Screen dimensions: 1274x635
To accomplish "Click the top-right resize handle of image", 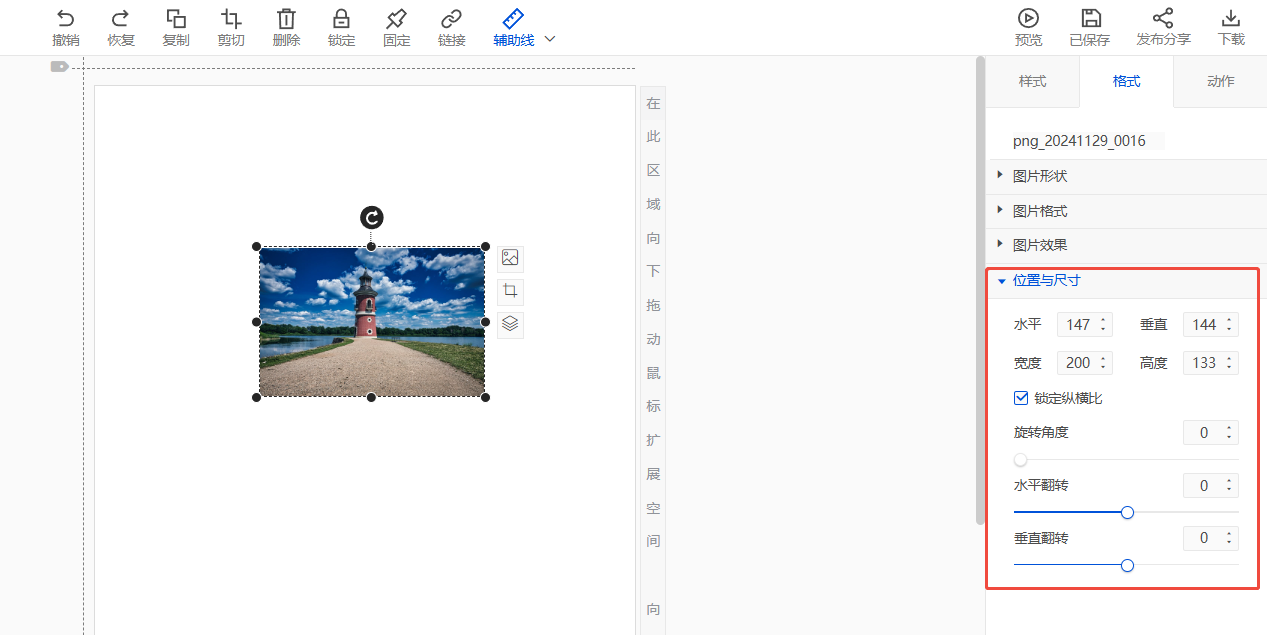I will click(x=486, y=246).
